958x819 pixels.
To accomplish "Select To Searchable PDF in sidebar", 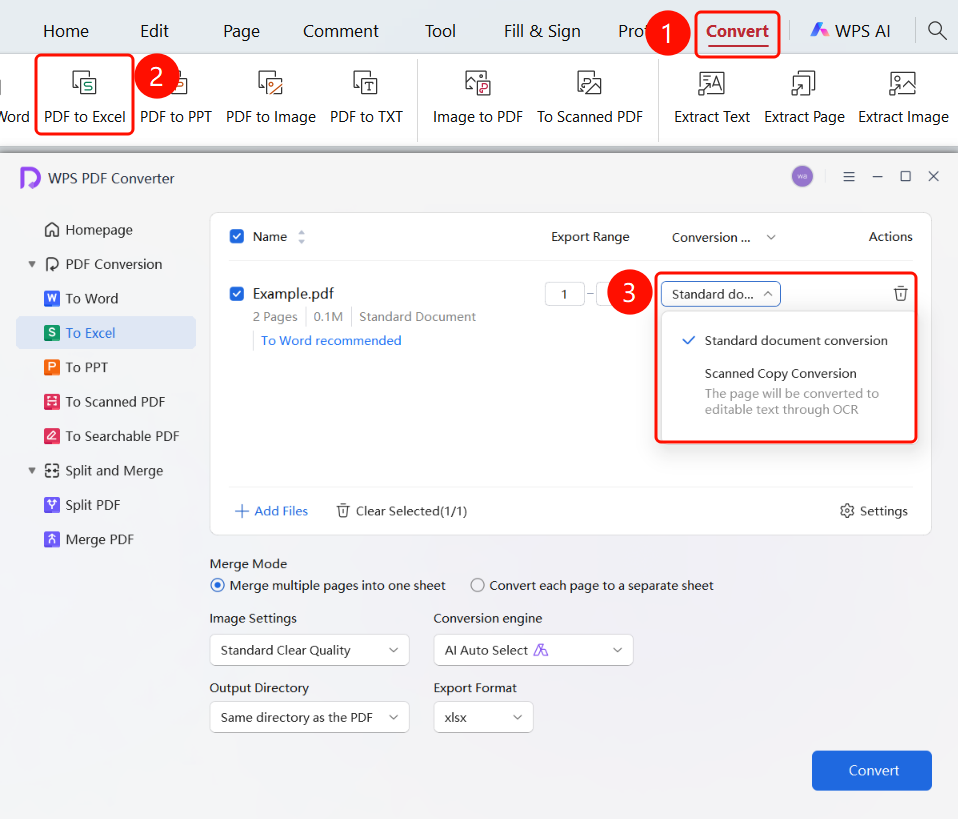I will [112, 436].
